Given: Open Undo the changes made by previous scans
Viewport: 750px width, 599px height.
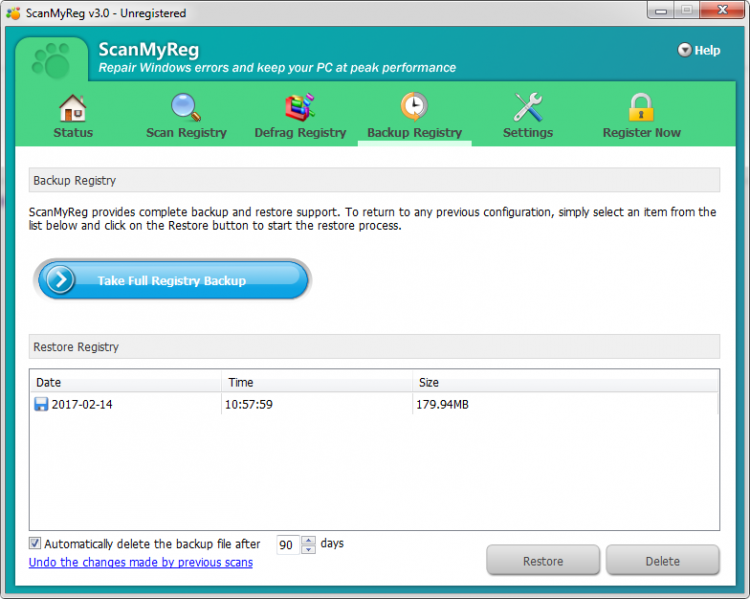Looking at the screenshot, I should [x=141, y=562].
